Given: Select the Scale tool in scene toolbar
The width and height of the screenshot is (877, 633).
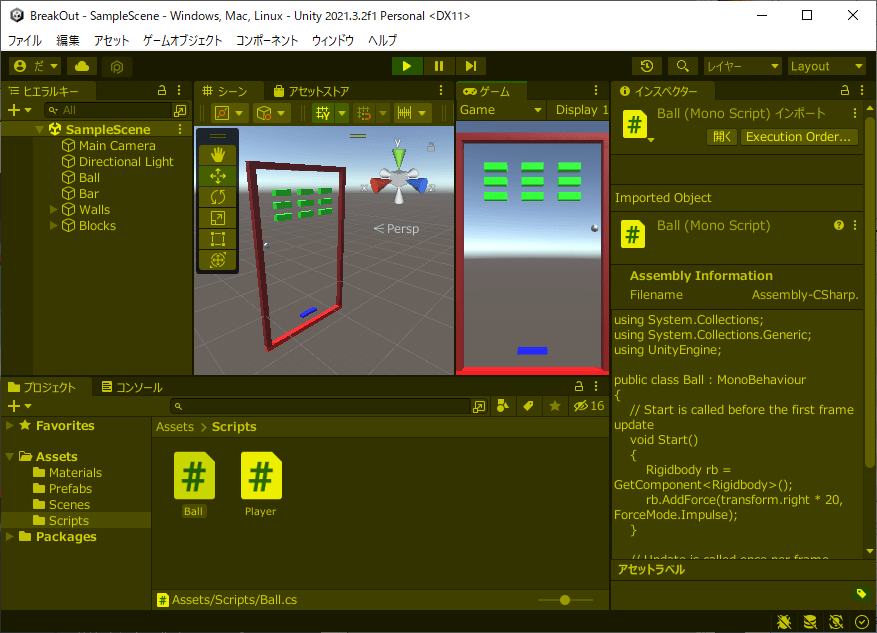Looking at the screenshot, I should [x=218, y=218].
